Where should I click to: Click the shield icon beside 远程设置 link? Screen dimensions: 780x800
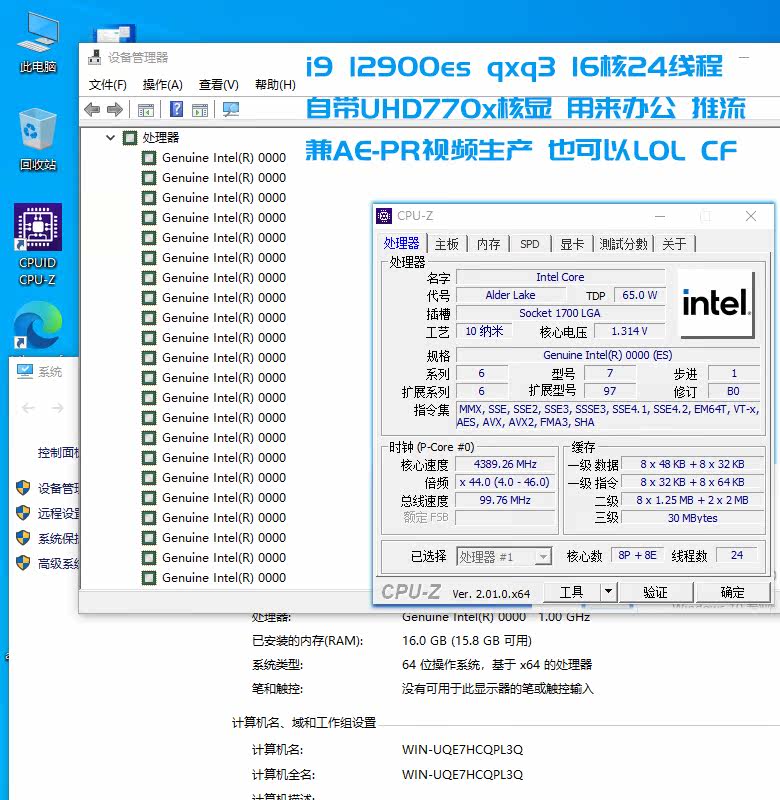tap(23, 513)
